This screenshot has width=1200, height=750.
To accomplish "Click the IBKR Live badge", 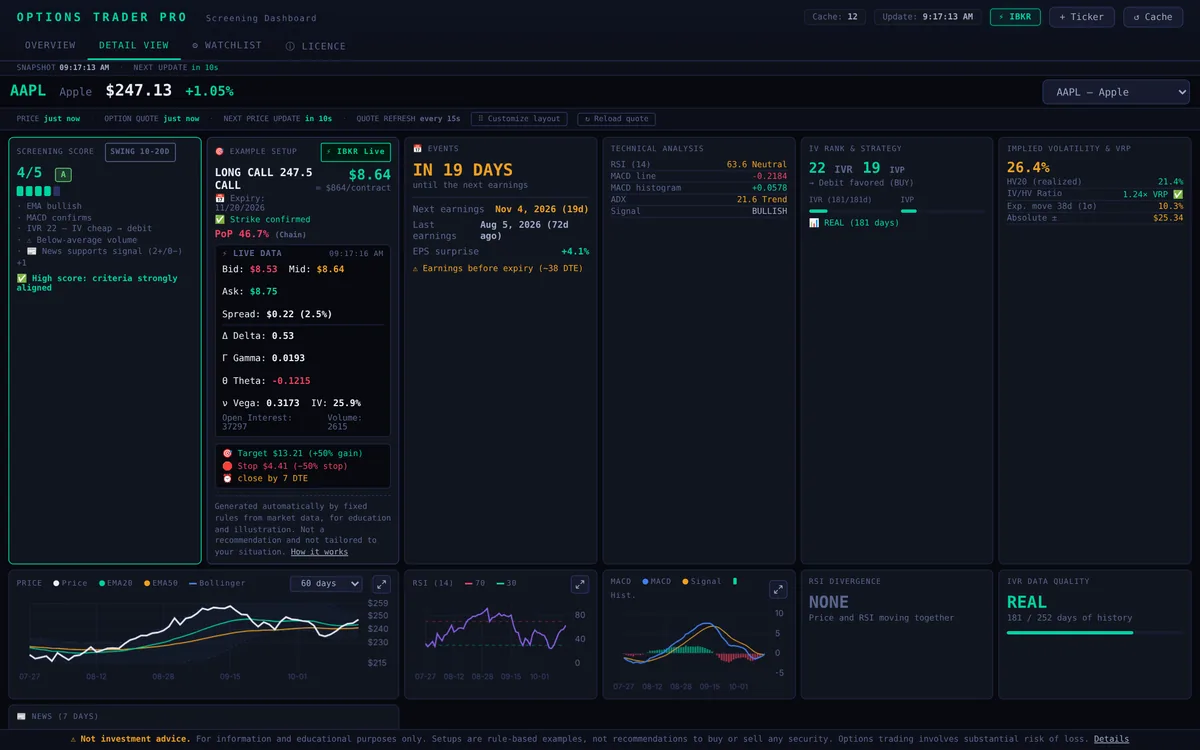I will pos(356,152).
